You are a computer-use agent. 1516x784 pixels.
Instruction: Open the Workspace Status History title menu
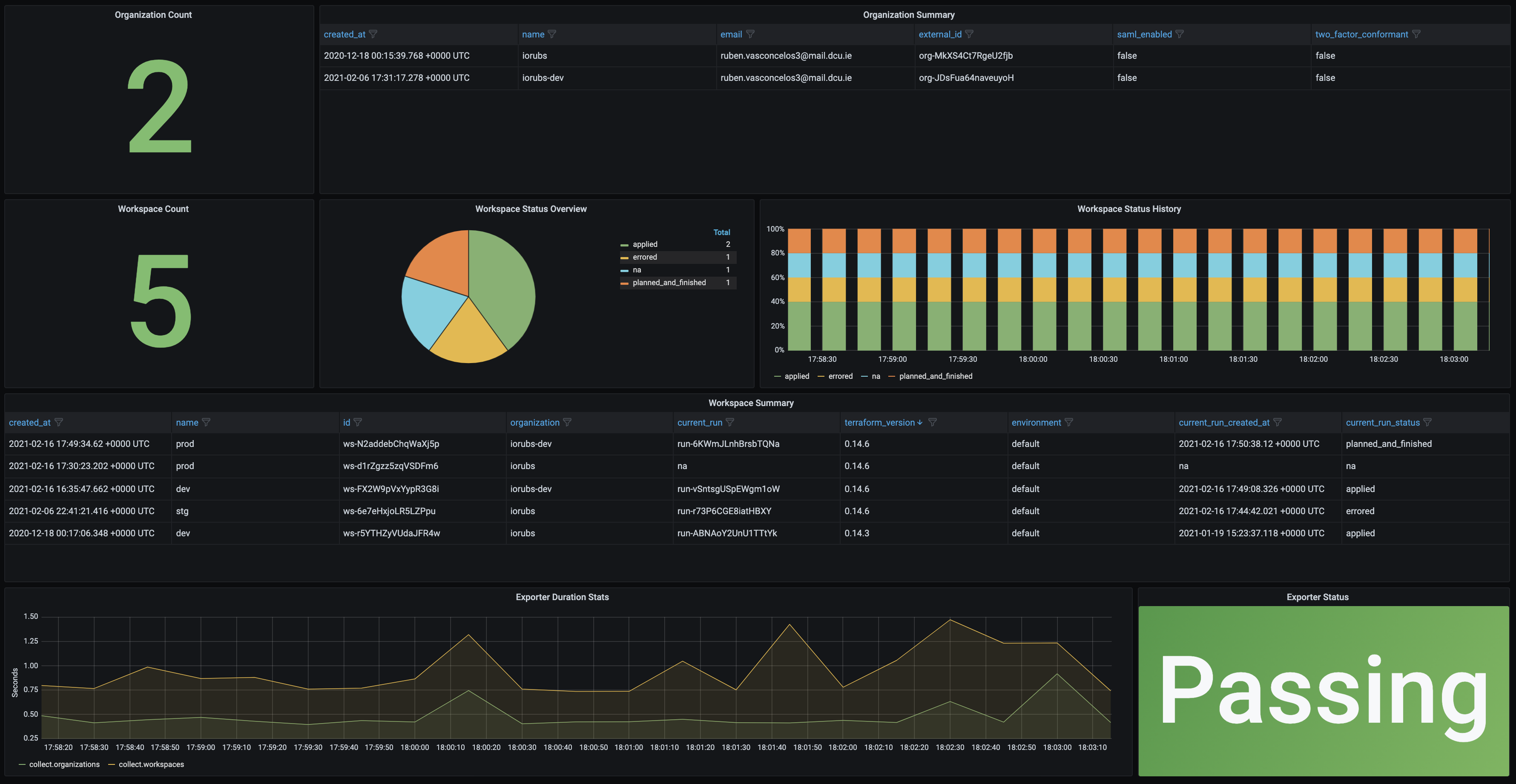tap(1129, 209)
